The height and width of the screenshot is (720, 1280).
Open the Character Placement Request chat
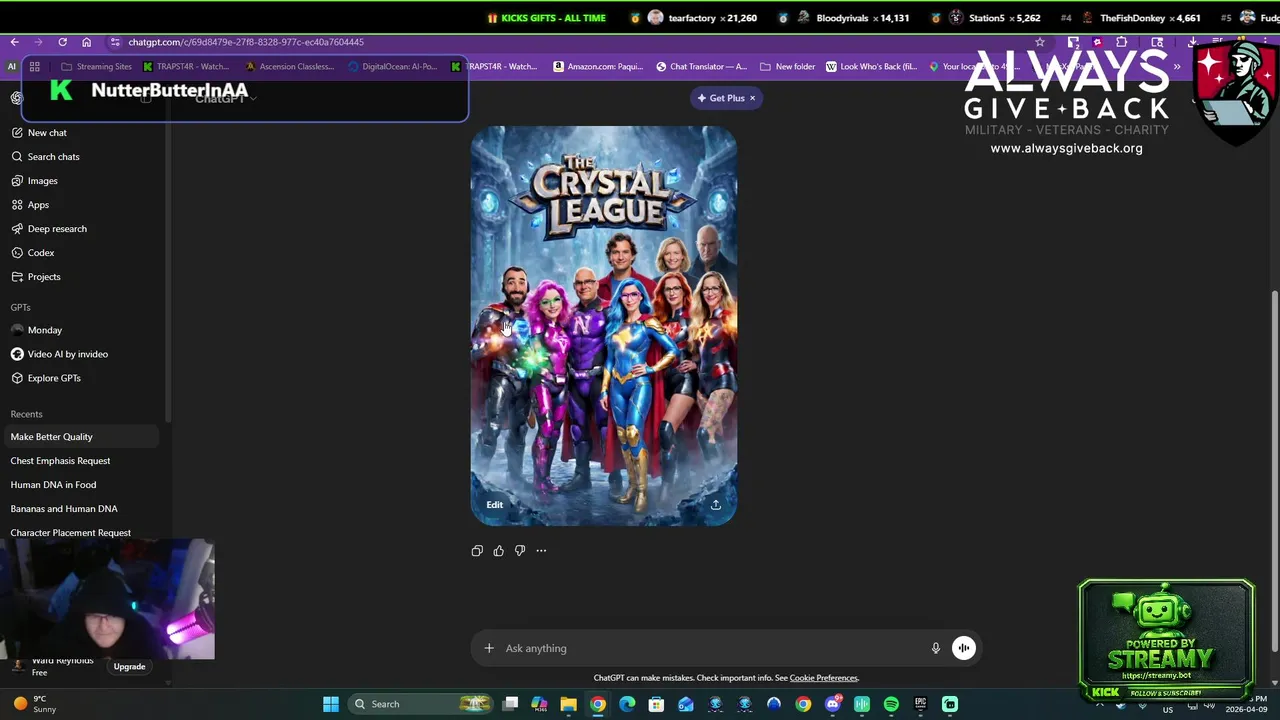[x=80, y=533]
